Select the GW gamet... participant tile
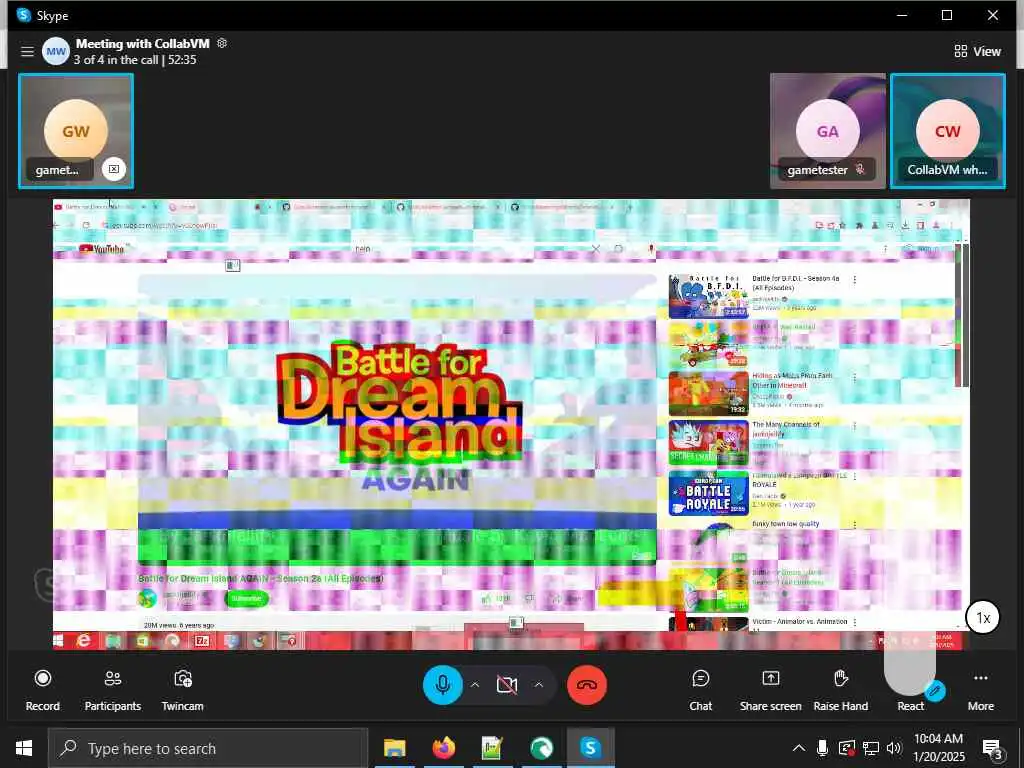Image resolution: width=1024 pixels, height=768 pixels. 76,131
